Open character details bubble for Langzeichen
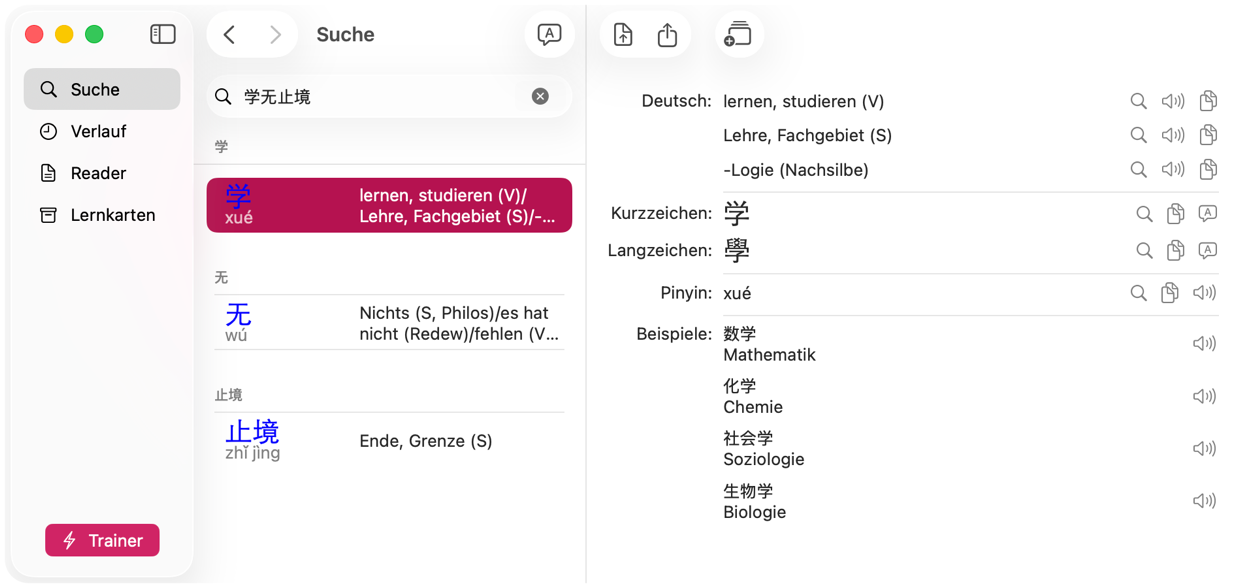The width and height of the screenshot is (1240, 588). pos(1208,250)
